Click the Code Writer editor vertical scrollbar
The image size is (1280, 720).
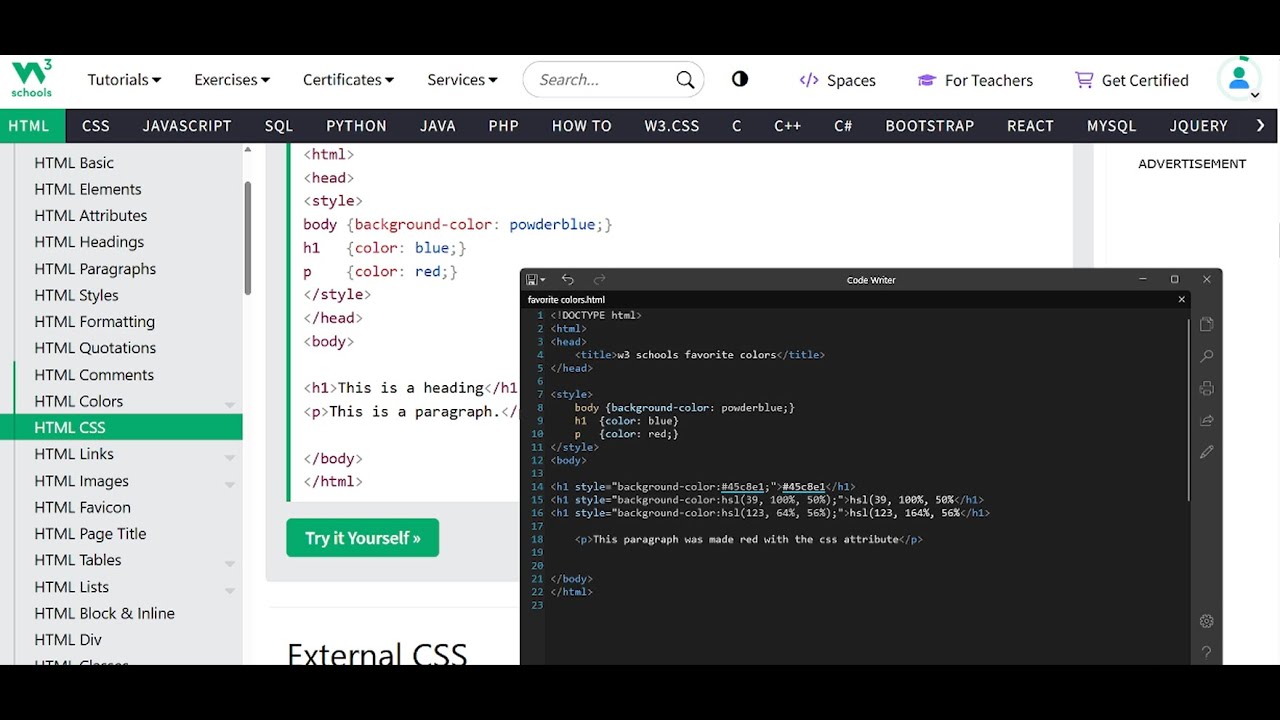coord(1189,409)
